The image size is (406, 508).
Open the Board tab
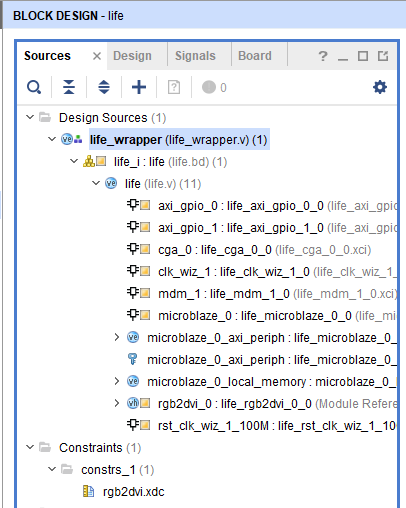click(x=255, y=56)
